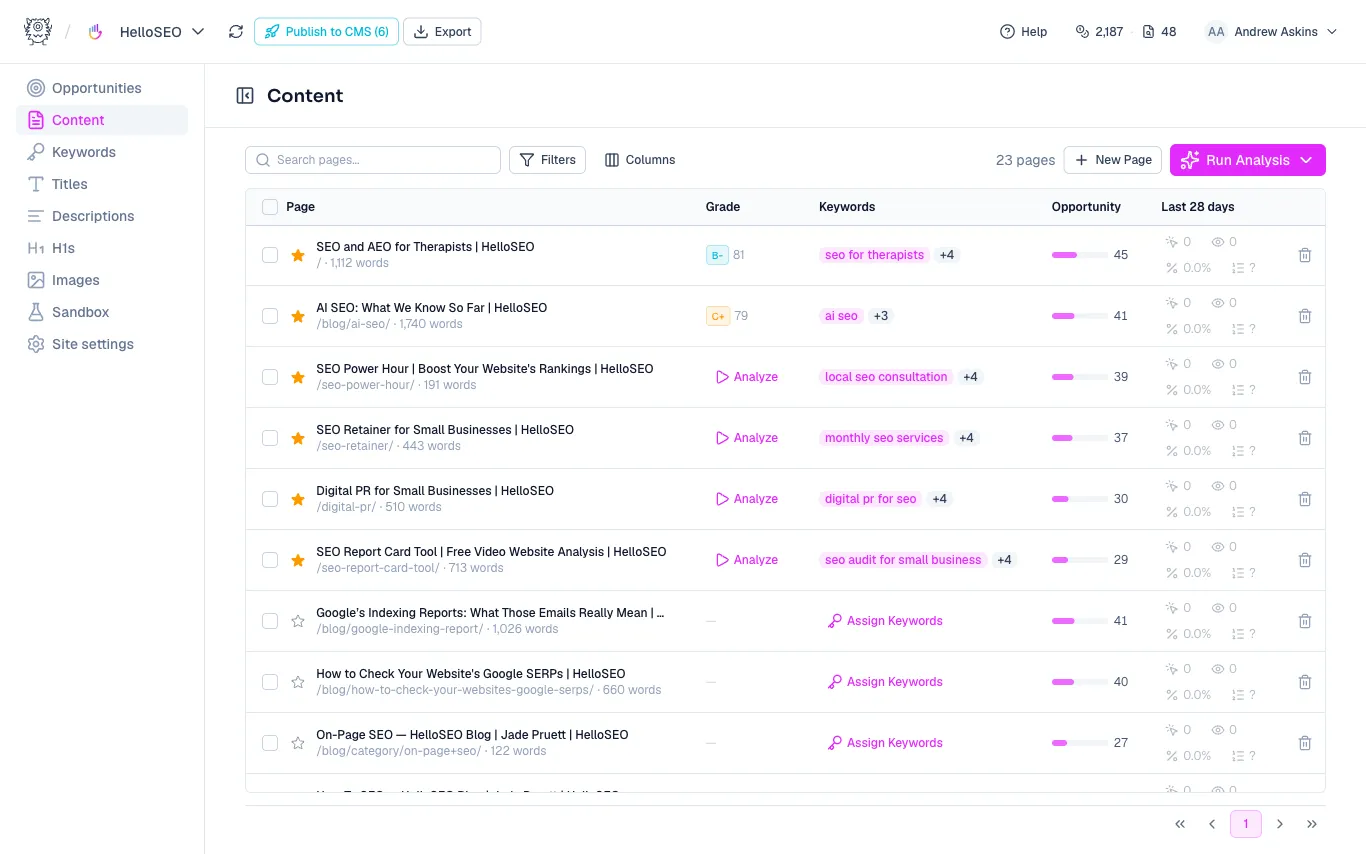Expand the +4 keywords for seo for therapists

pyautogui.click(x=947, y=255)
